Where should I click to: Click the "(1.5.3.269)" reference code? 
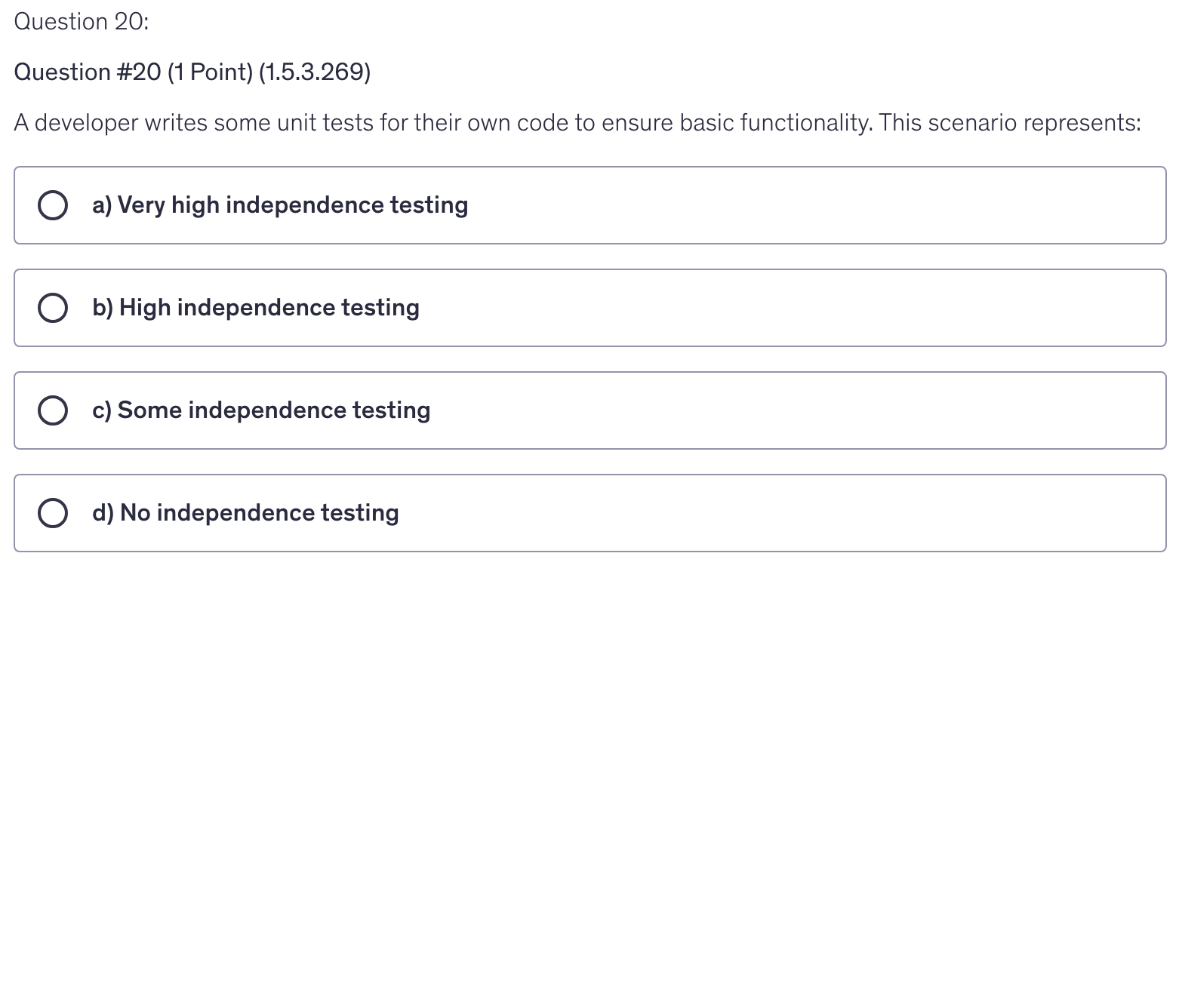(315, 72)
